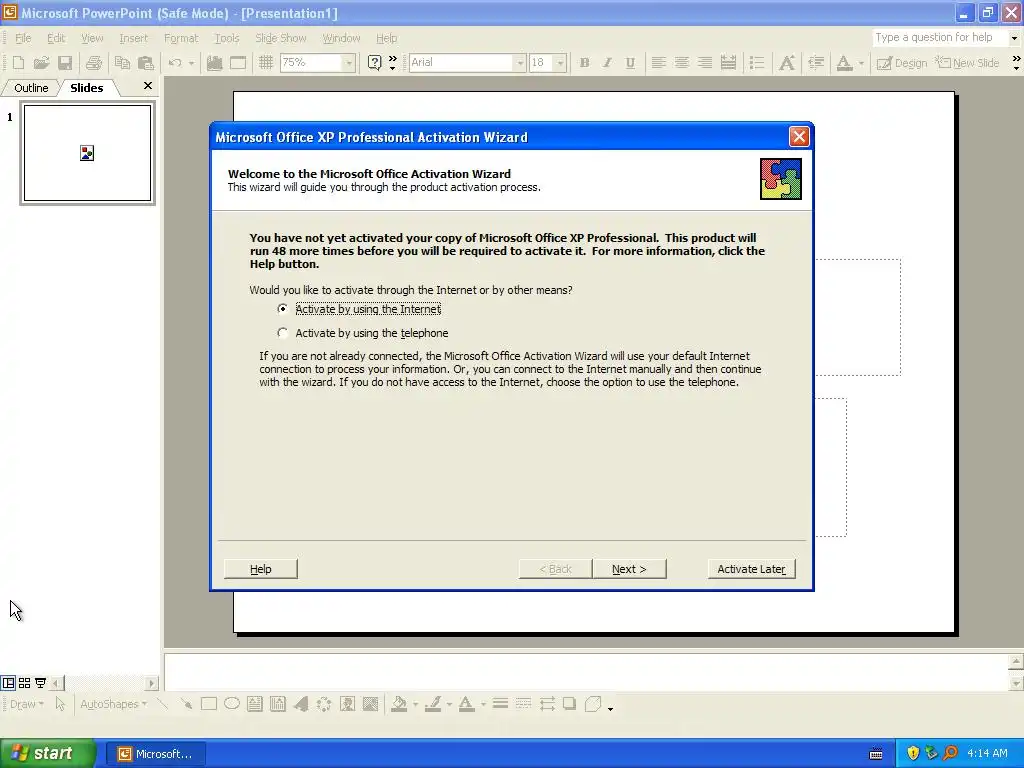Switch to Slide Sorter view
Viewport: 1024px width, 768px height.
(24, 683)
